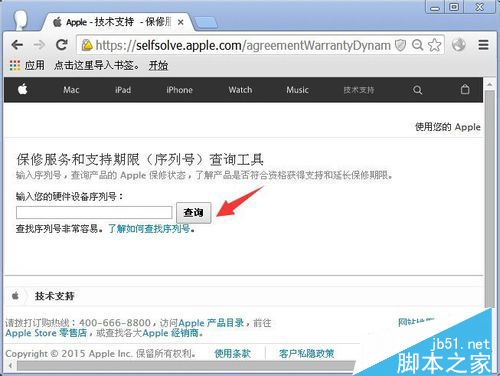Click the 应用 bookmarks label
Image resolution: width=500 pixels, height=376 pixels.
[35, 65]
